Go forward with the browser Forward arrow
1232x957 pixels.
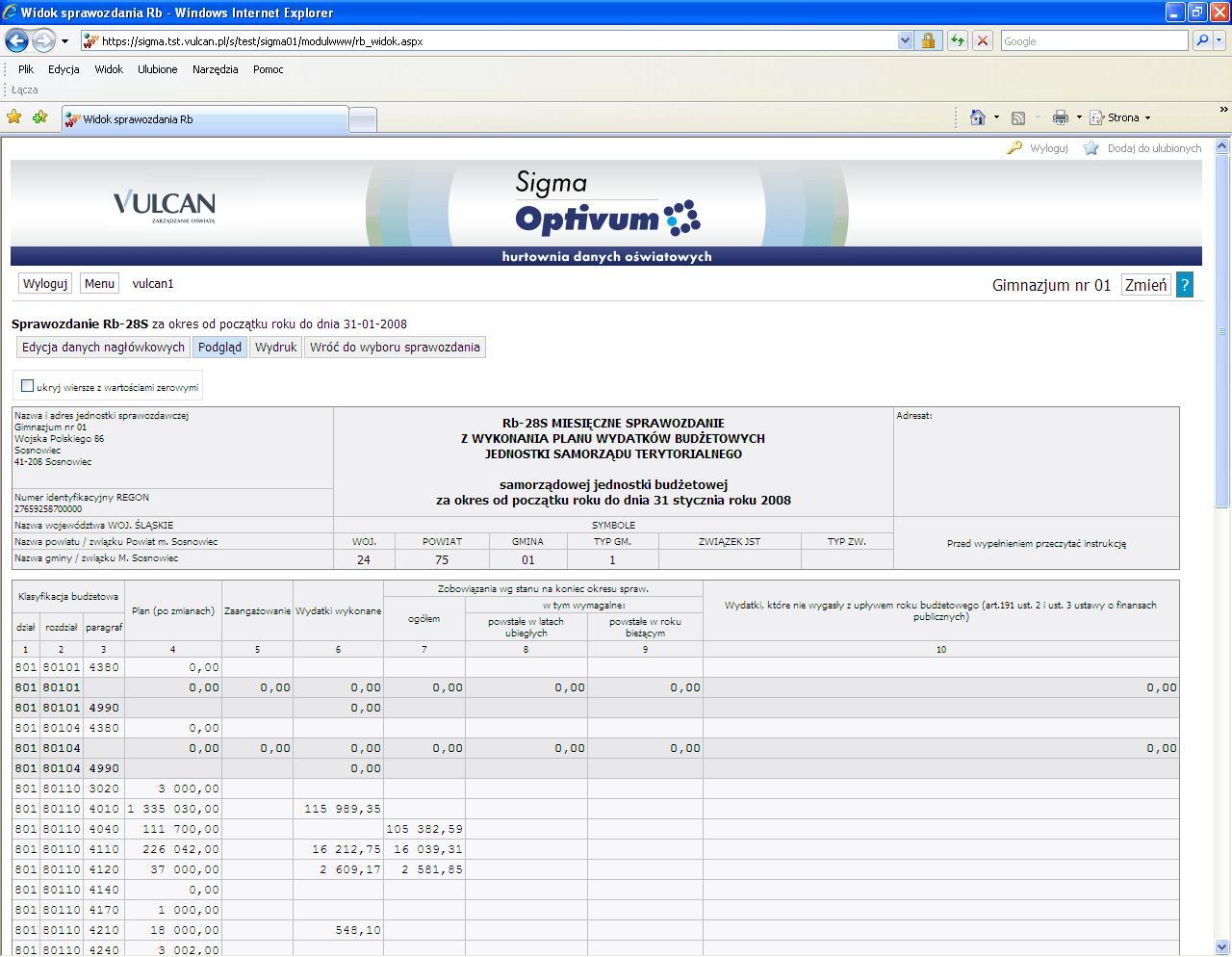pyautogui.click(x=43, y=40)
